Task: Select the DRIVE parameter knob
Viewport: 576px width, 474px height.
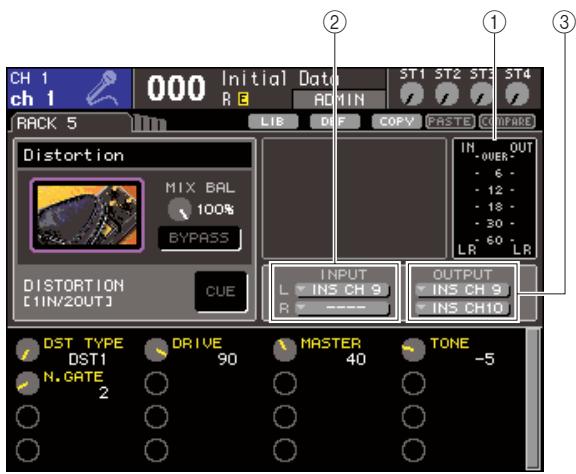Action: point(156,350)
